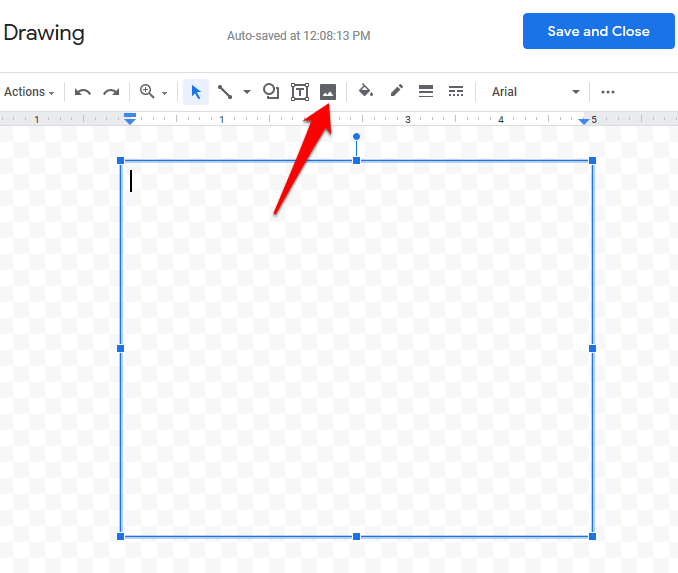Open the Border dash menu
Image resolution: width=678 pixels, height=573 pixels.
pyautogui.click(x=456, y=91)
